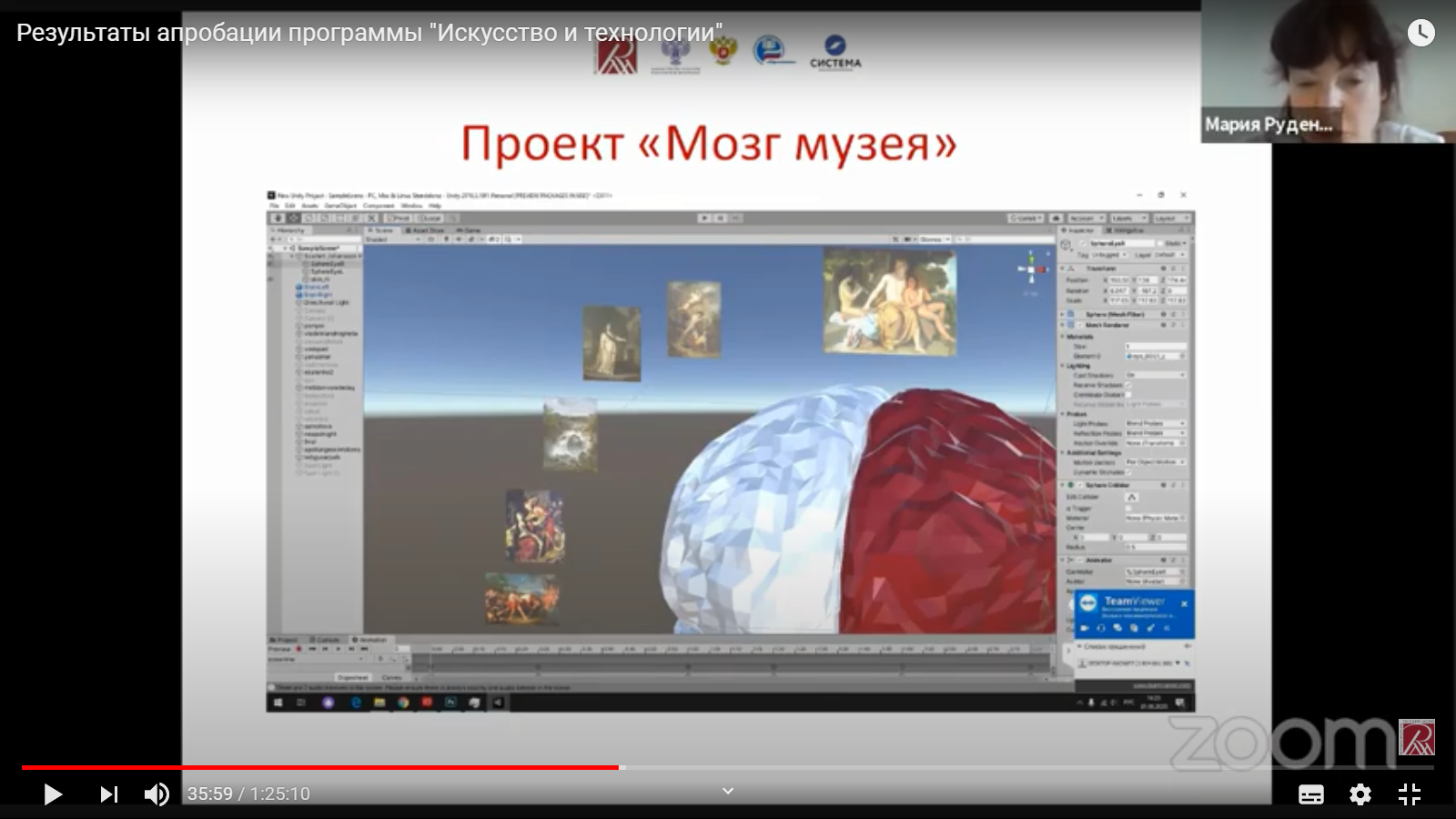Toggle the Receive Shadows checkbox
1456x819 pixels.
[1129, 385]
